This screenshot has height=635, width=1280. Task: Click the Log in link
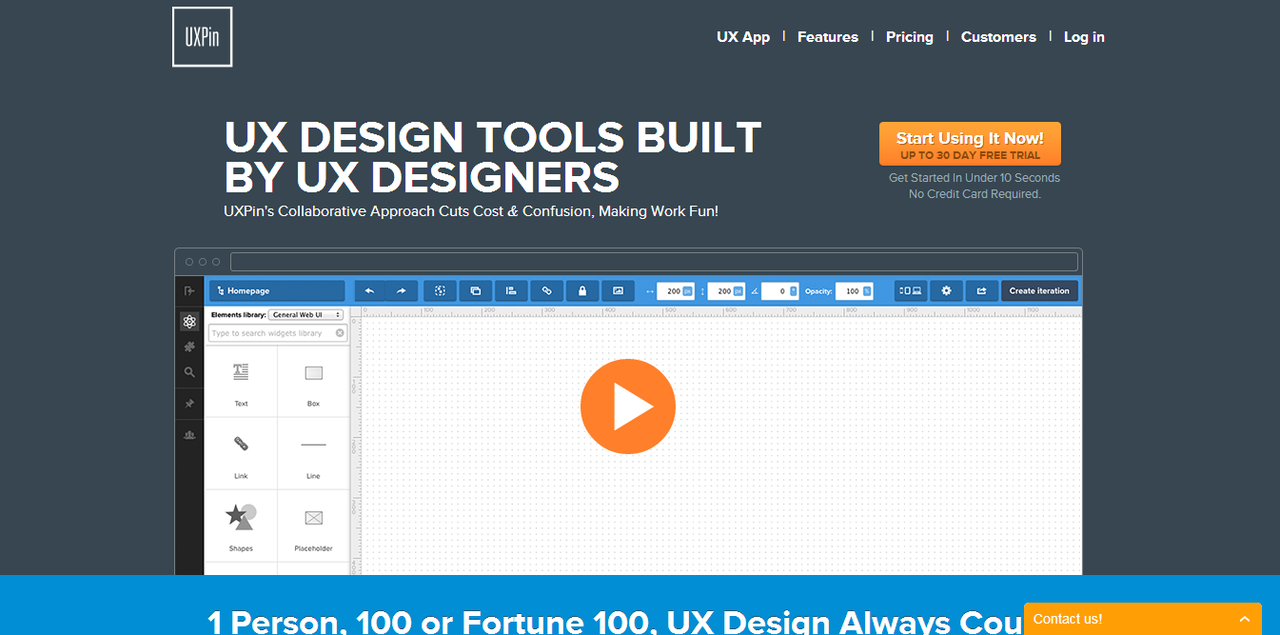(1084, 37)
